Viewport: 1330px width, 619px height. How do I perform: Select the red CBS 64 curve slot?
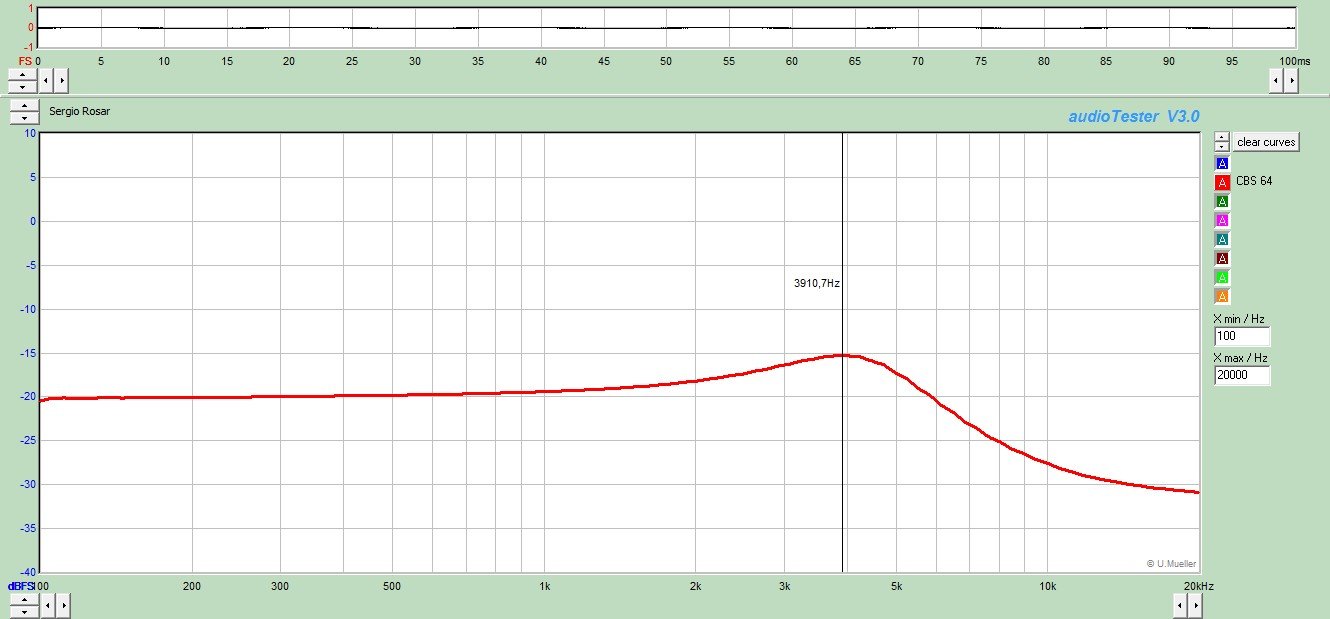(1222, 182)
